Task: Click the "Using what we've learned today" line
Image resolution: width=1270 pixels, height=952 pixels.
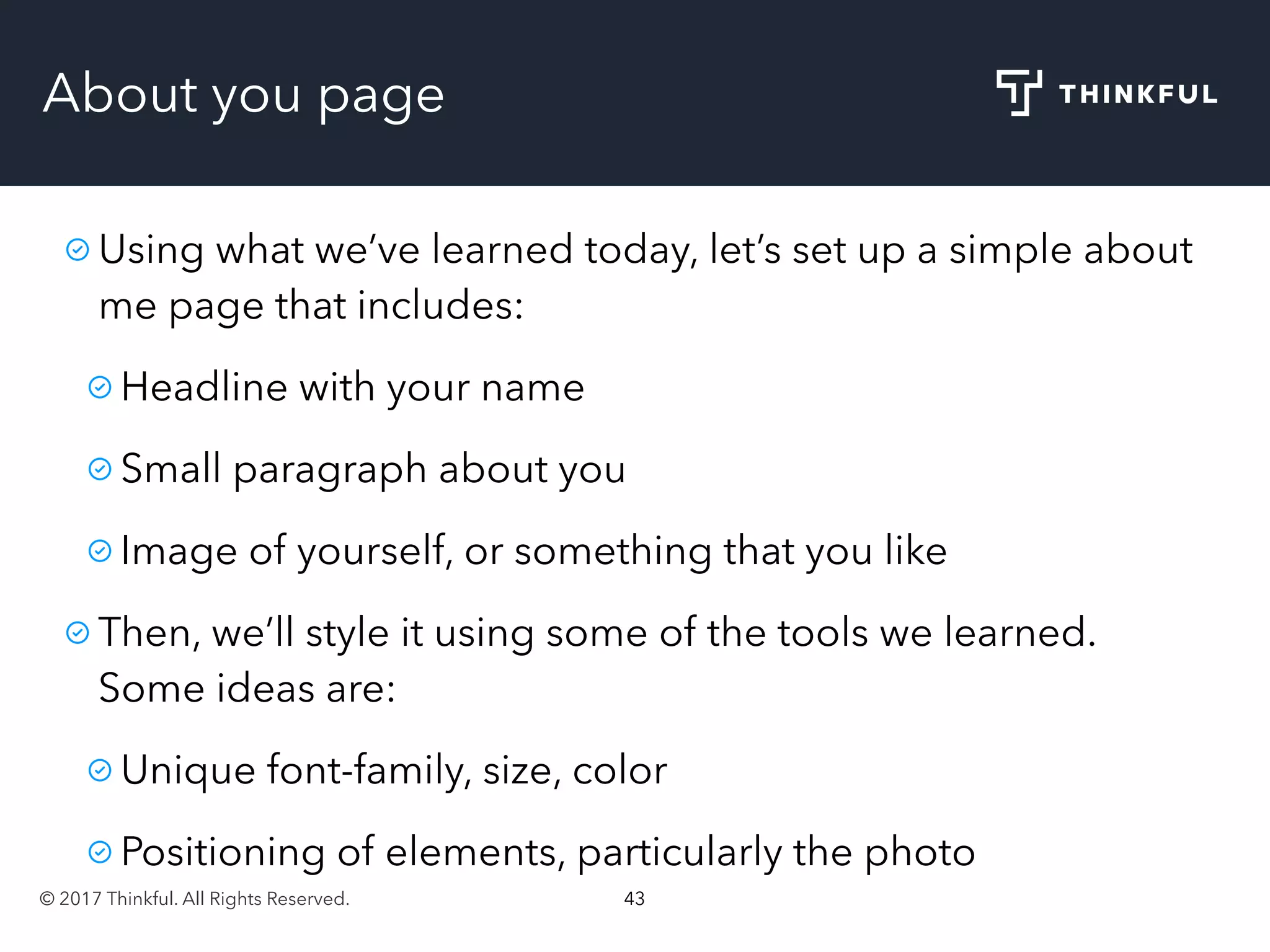Action: [645, 250]
